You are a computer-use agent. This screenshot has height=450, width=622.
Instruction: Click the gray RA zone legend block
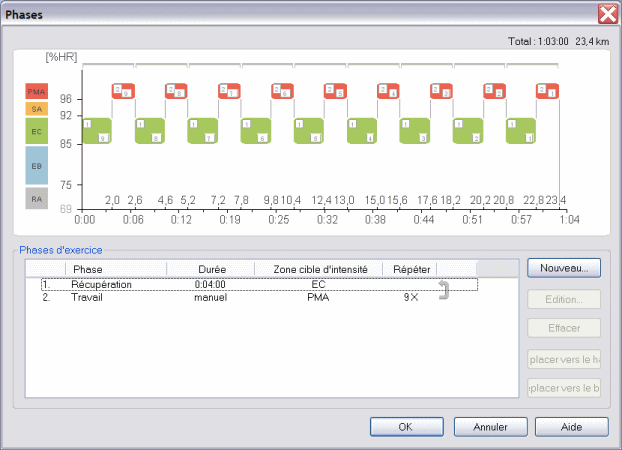(36, 198)
